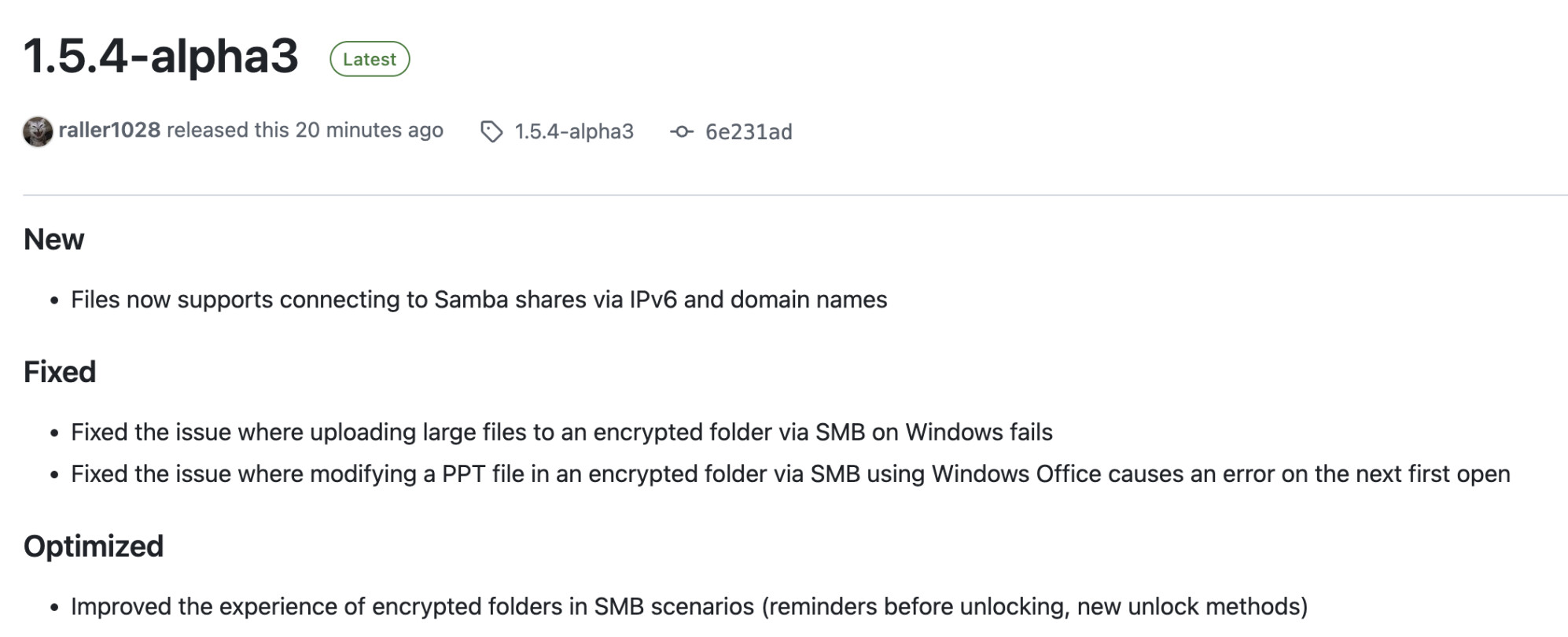The width and height of the screenshot is (1568, 637).
Task: Click the '20 minutes ago' timestamp
Action: (x=369, y=130)
